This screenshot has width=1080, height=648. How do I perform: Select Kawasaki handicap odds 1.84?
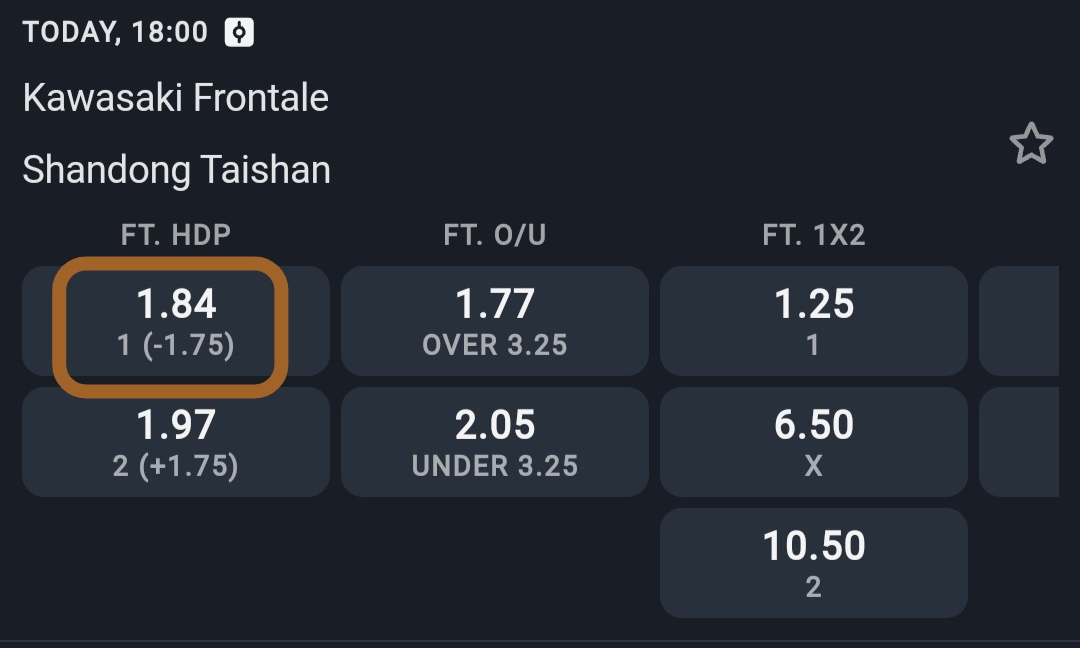tap(175, 320)
